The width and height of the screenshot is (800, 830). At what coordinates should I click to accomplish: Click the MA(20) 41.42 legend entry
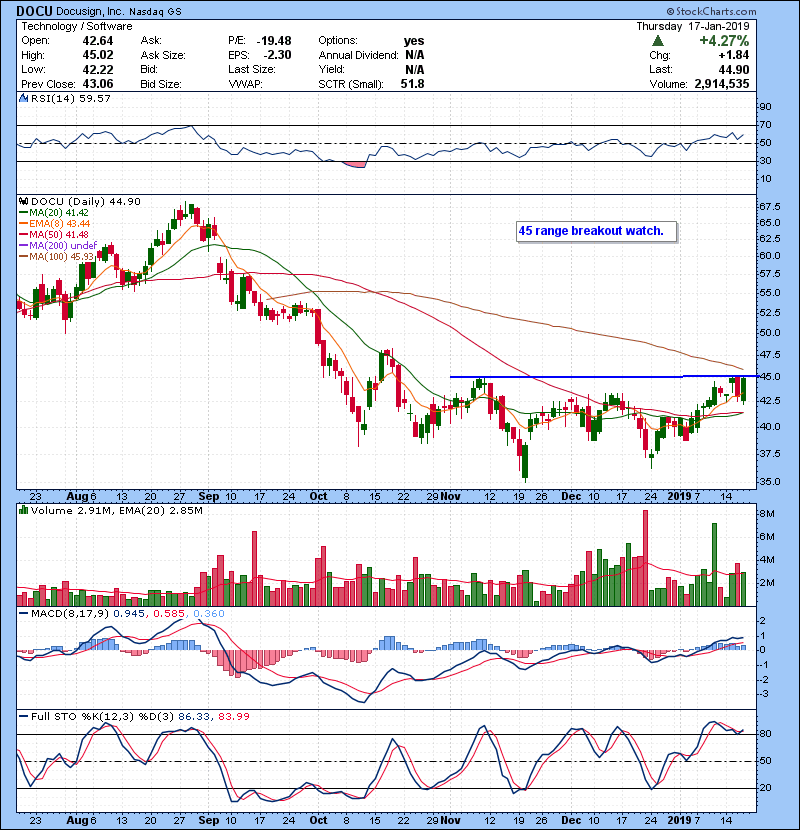click(54, 213)
